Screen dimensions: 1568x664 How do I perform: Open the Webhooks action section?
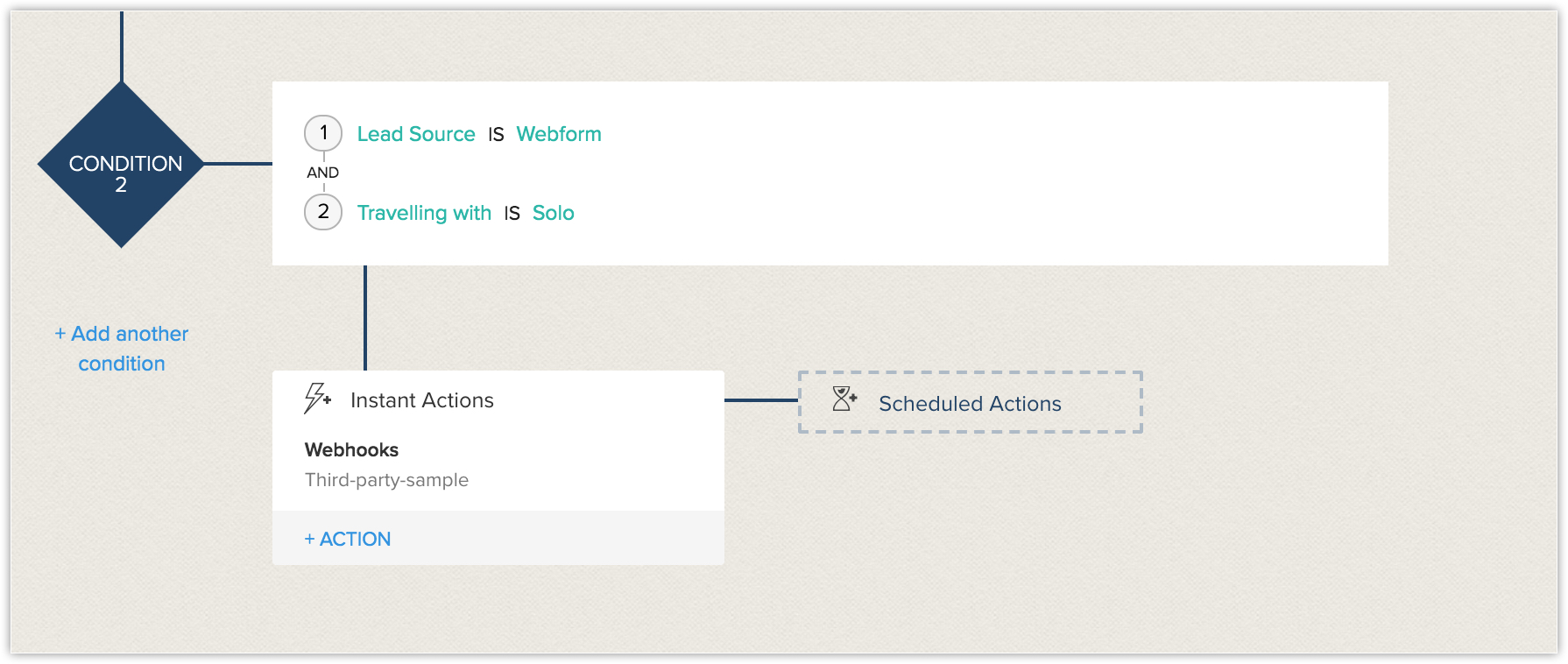(x=351, y=450)
